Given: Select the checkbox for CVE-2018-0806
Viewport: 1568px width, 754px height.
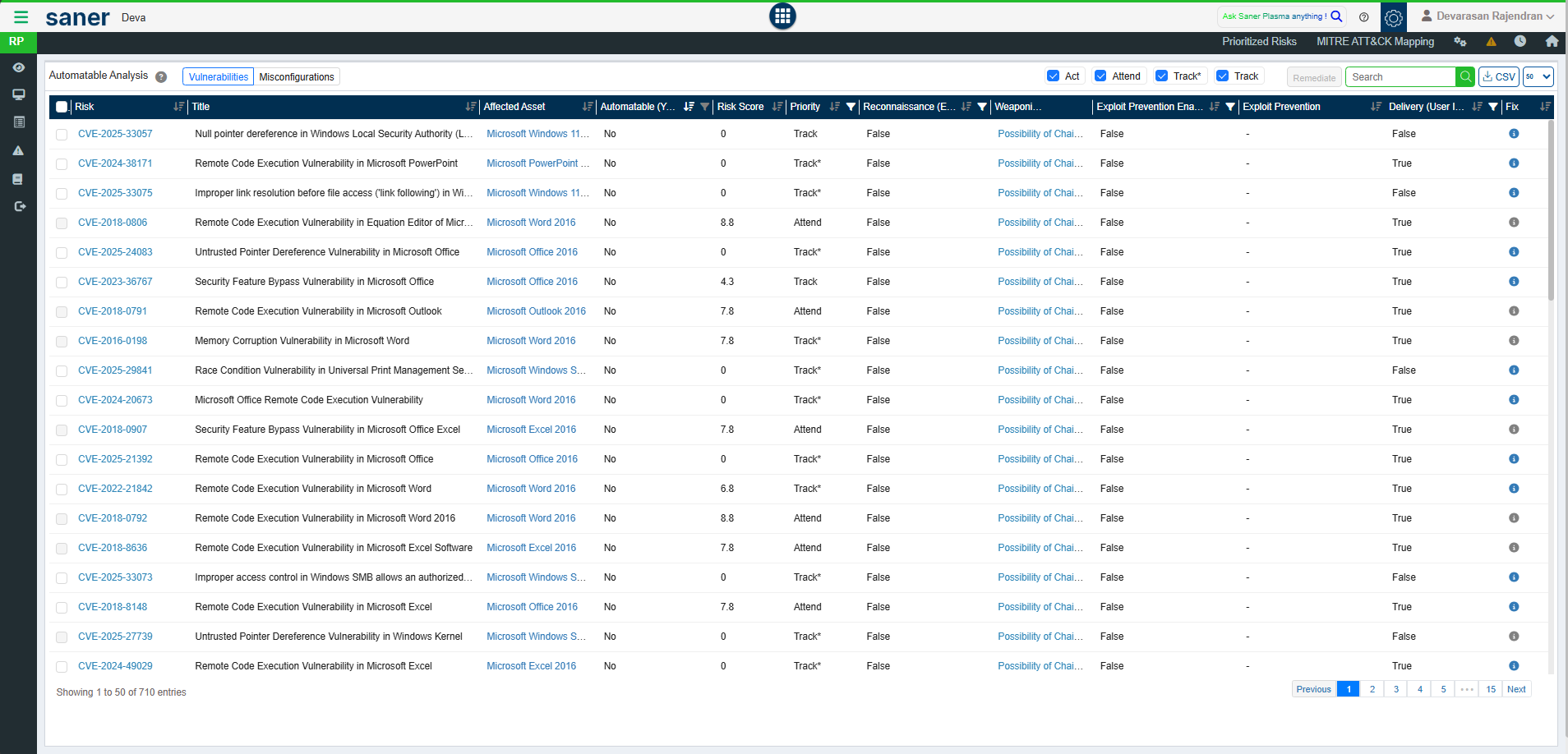Looking at the screenshot, I should [62, 223].
